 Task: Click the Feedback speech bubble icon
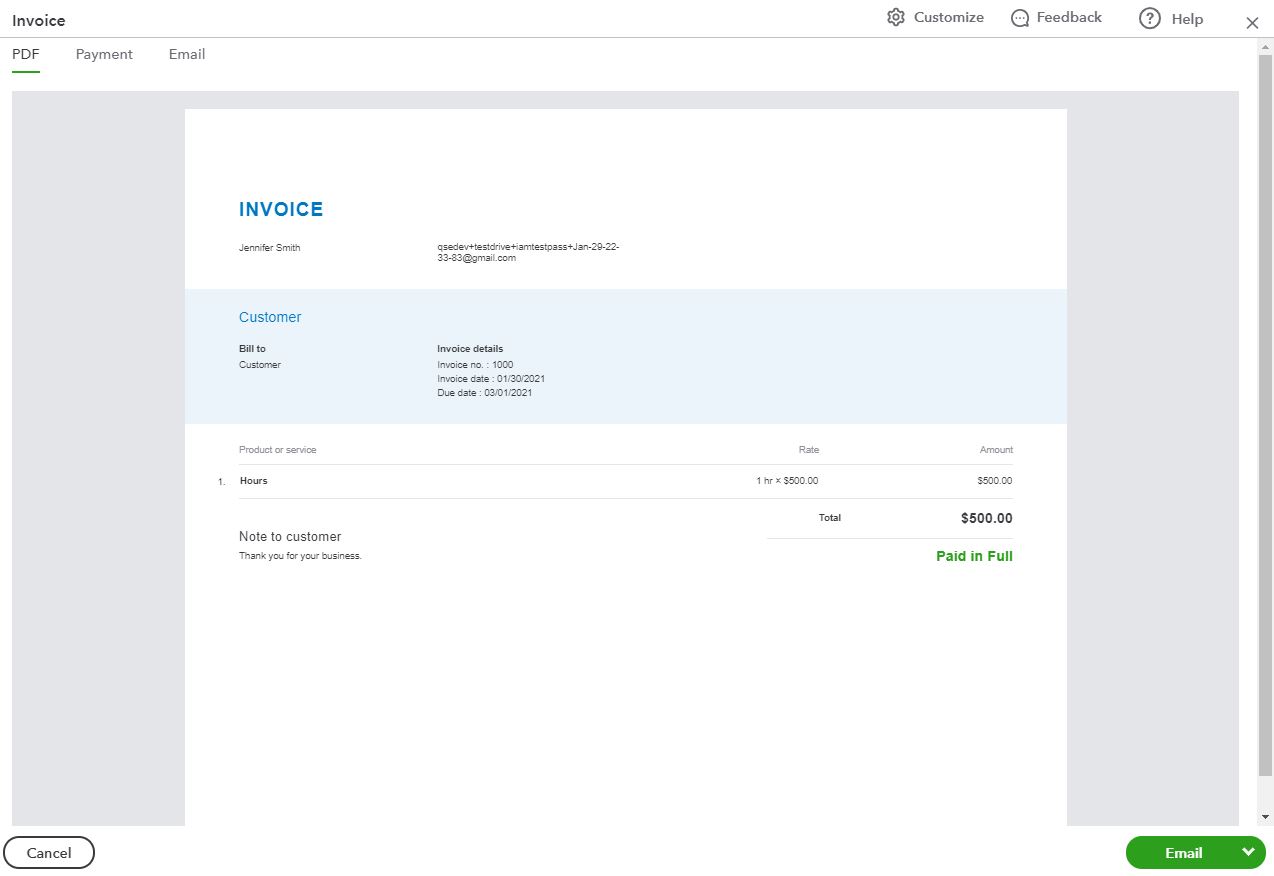point(1020,18)
